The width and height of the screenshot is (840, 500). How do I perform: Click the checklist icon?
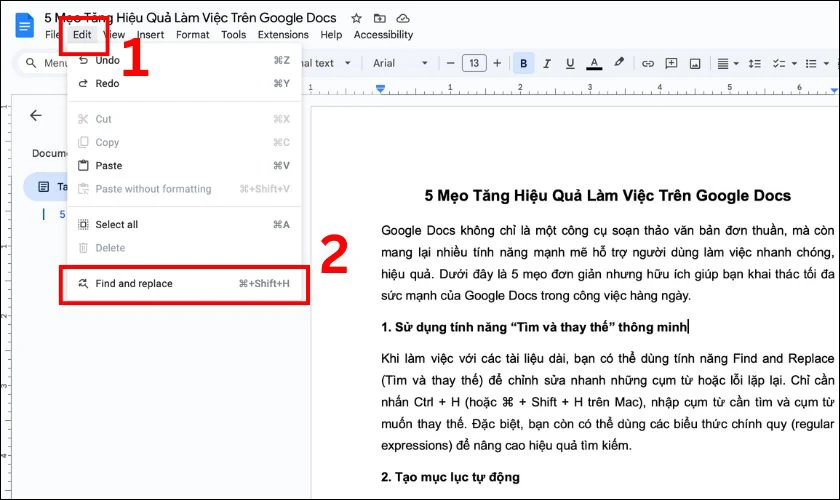coord(778,63)
